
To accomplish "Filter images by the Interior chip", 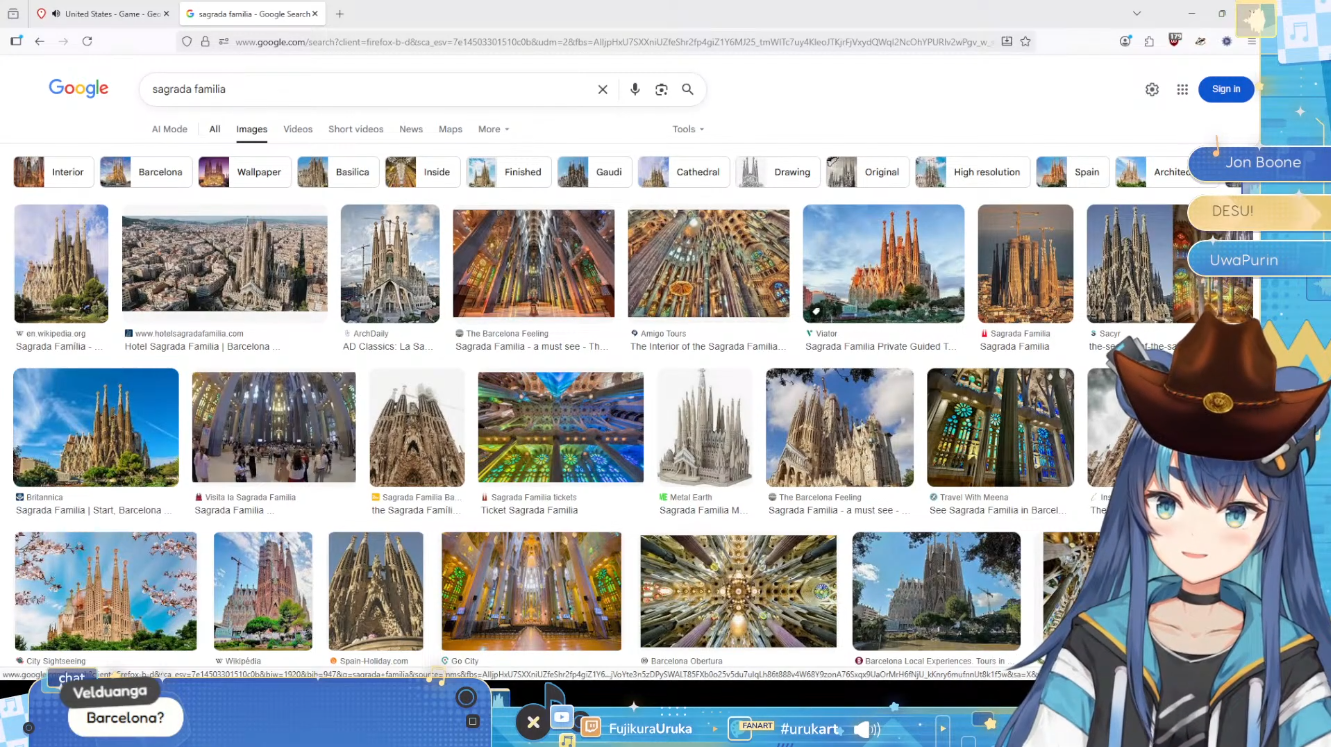I will point(54,172).
